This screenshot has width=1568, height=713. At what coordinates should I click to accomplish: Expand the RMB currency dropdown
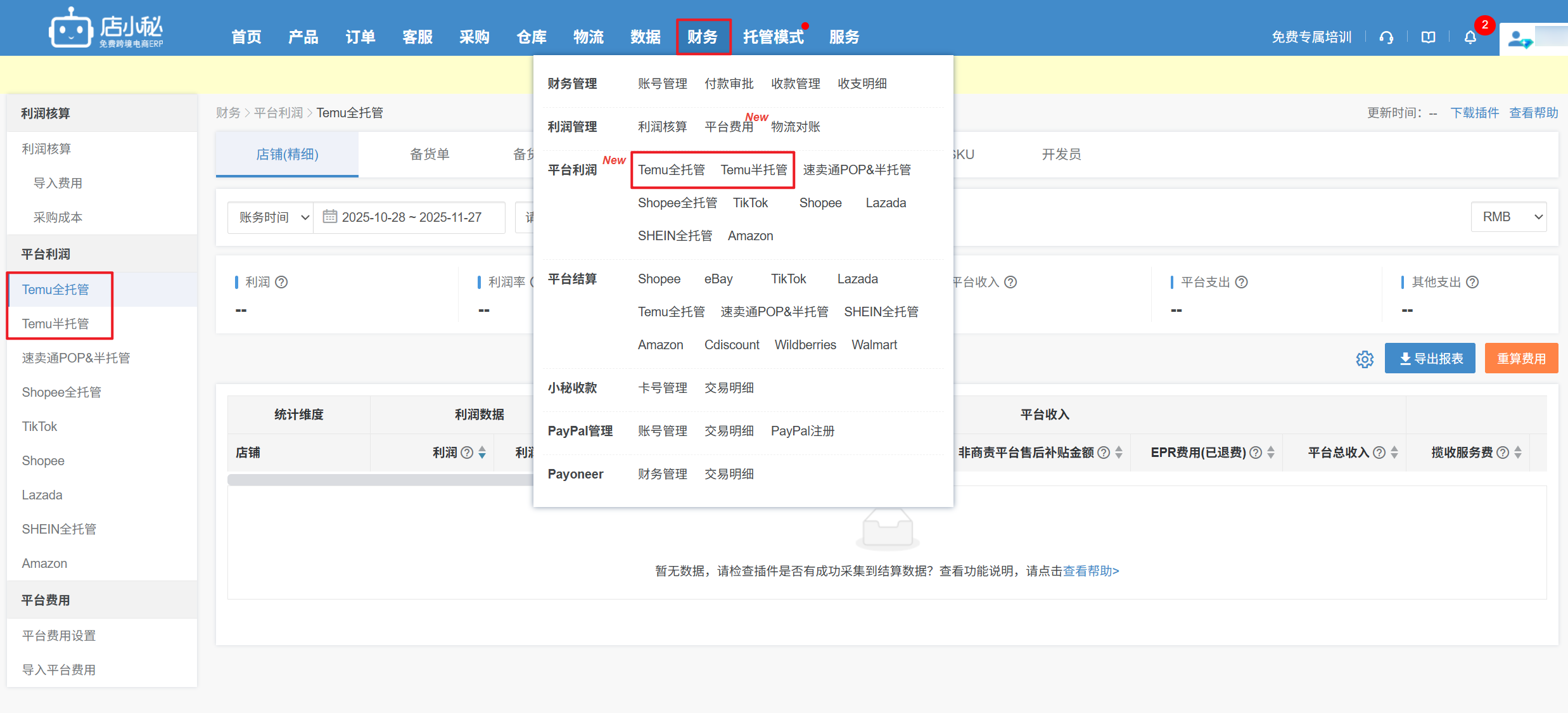click(x=1508, y=217)
